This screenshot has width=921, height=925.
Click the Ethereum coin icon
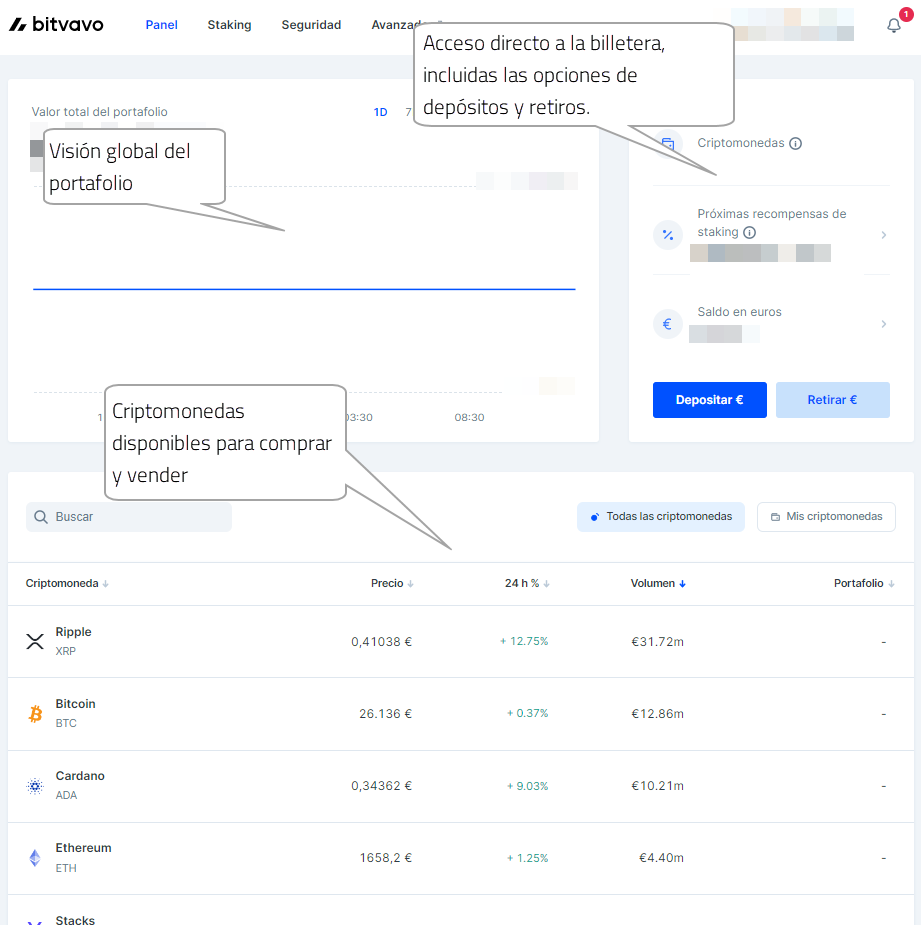(x=35, y=858)
